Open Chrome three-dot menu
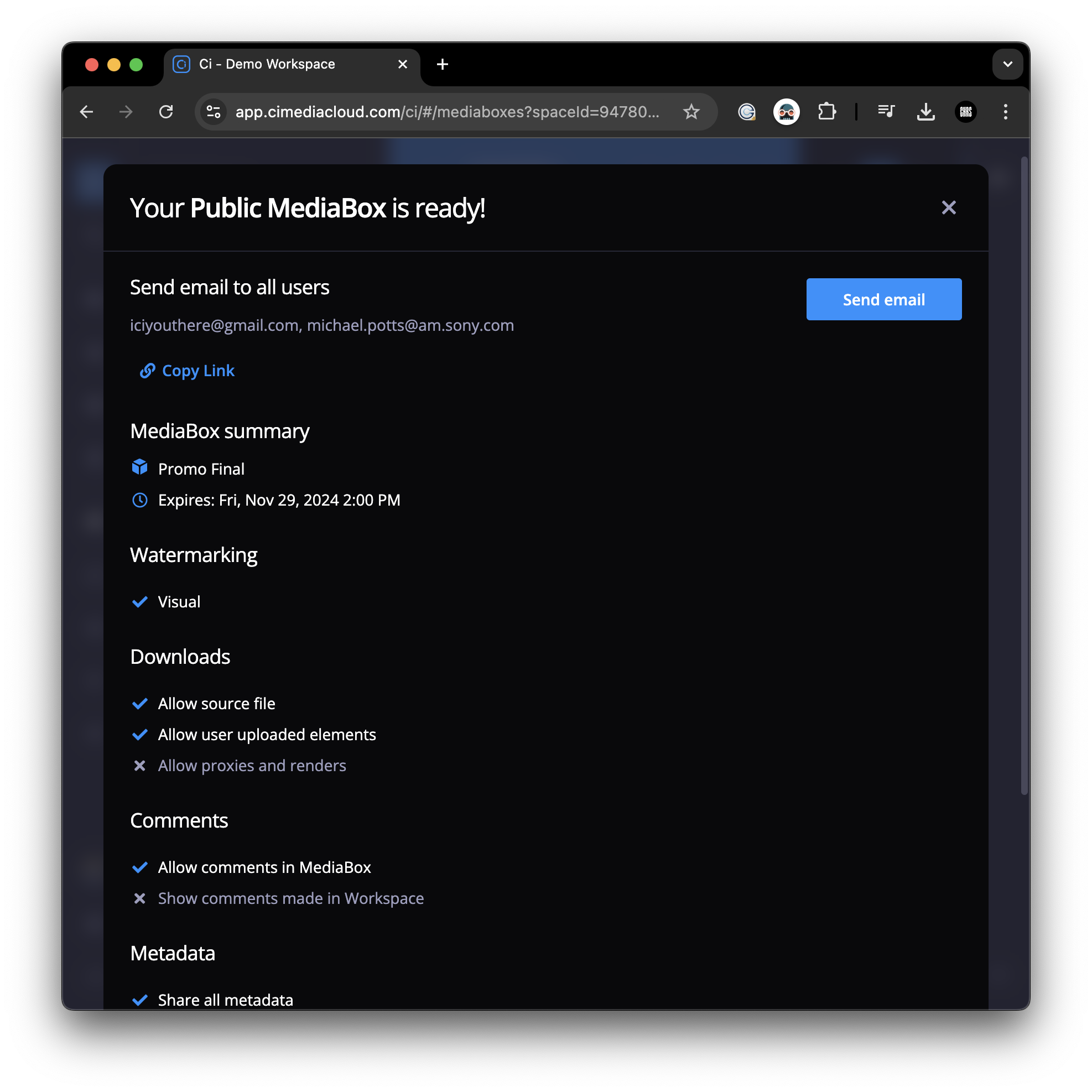The image size is (1092, 1092). click(1005, 112)
